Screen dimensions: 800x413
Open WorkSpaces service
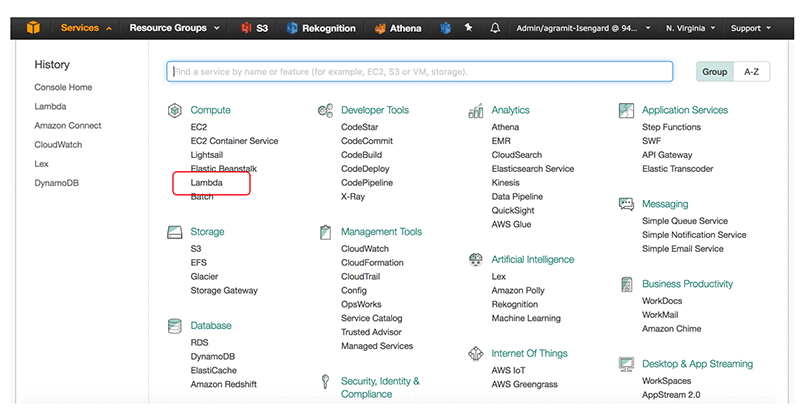(x=666, y=381)
